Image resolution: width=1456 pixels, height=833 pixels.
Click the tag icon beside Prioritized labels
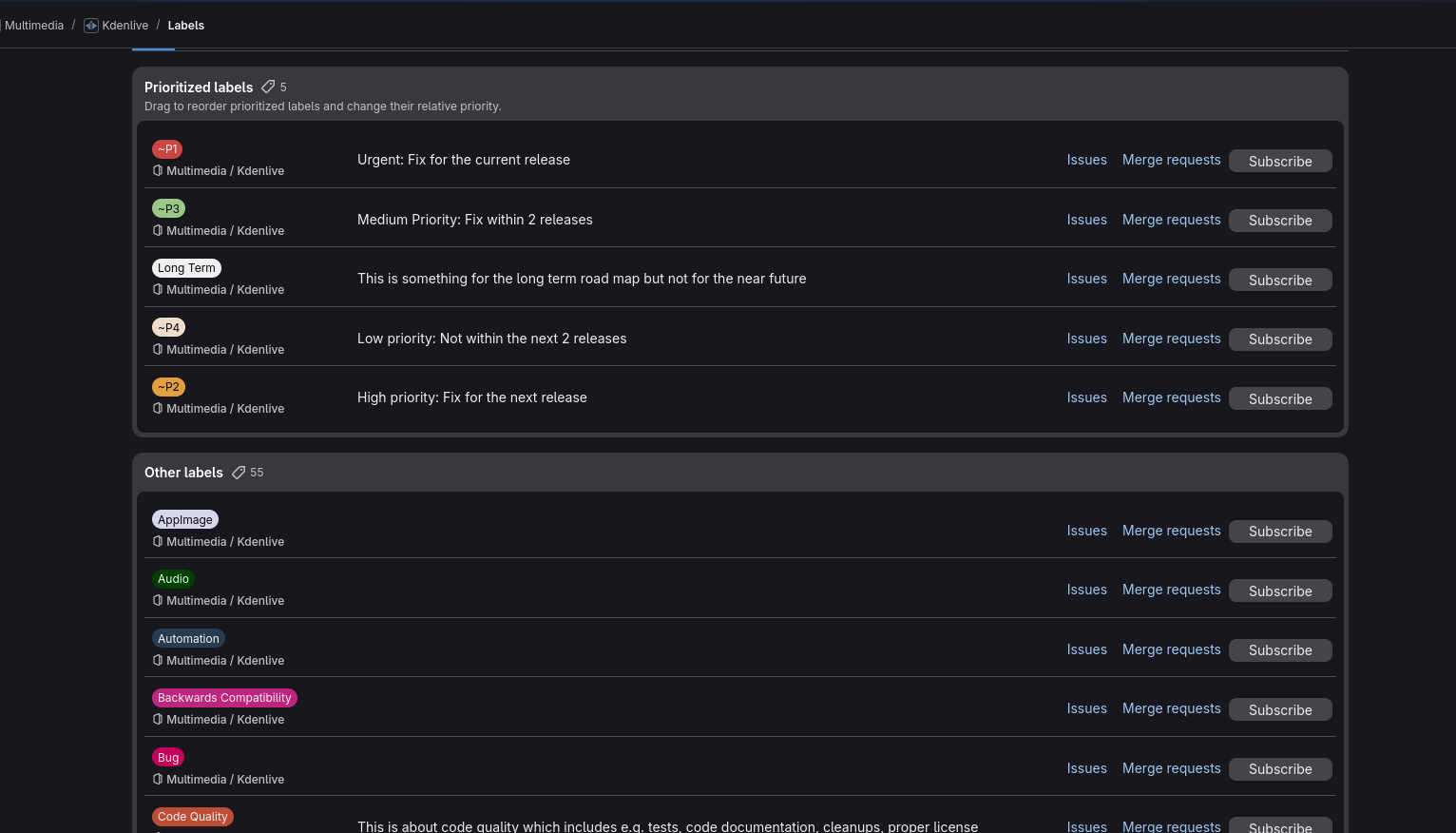click(x=268, y=87)
